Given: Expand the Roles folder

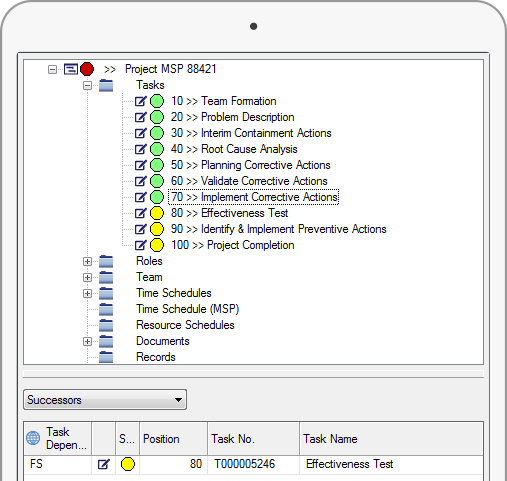Looking at the screenshot, I should click(87, 261).
